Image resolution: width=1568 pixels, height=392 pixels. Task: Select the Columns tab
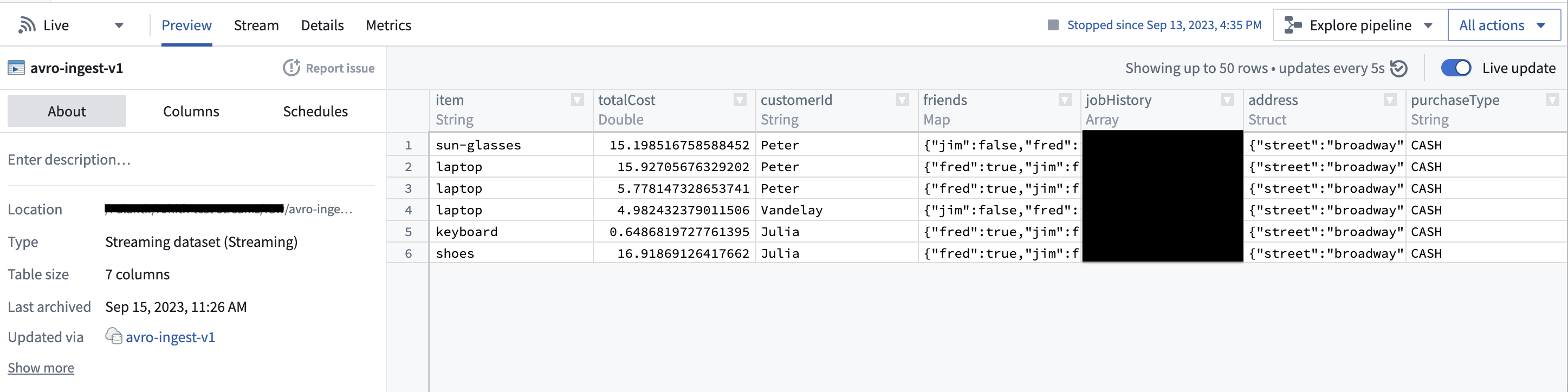pyautogui.click(x=191, y=112)
